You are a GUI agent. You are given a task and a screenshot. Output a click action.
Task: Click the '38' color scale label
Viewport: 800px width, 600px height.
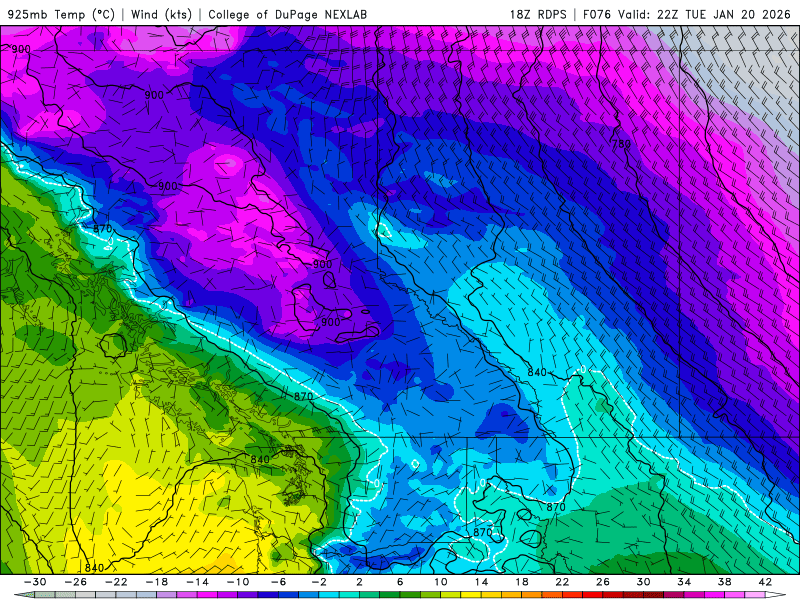click(725, 582)
